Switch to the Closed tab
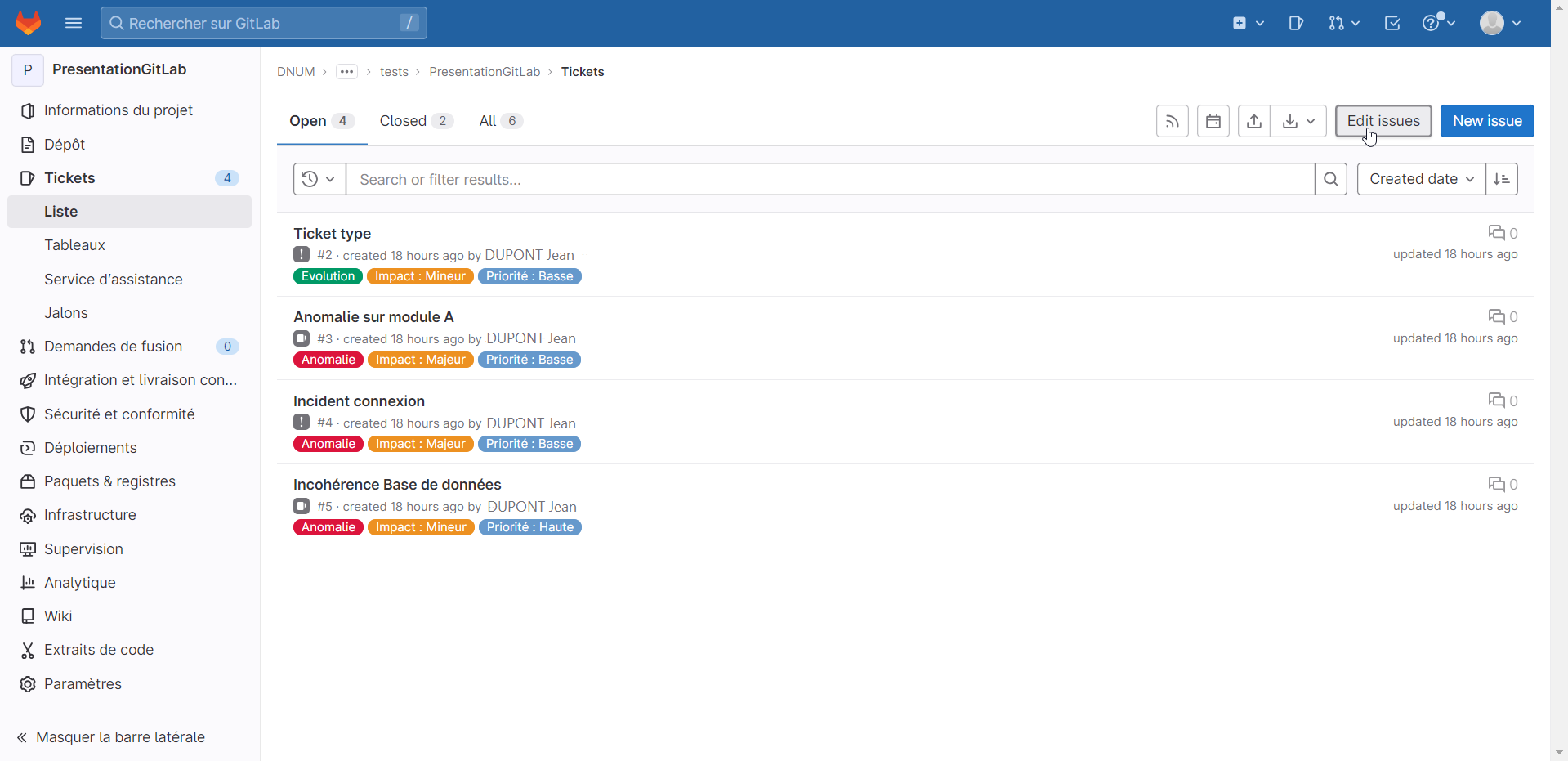Viewport: 1568px width, 761px height. click(x=415, y=121)
